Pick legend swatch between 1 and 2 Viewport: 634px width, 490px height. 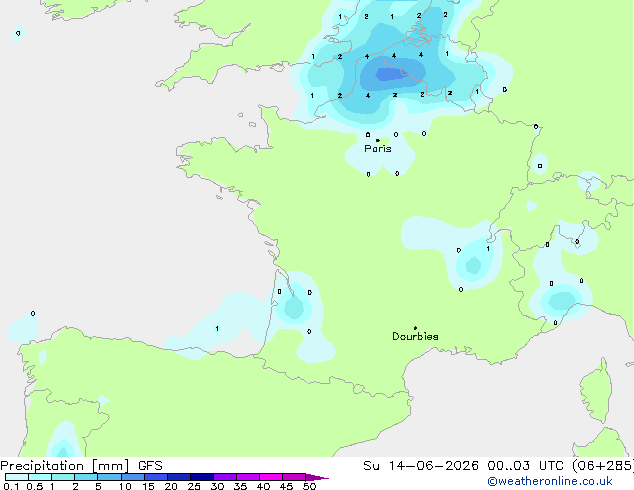(x=63, y=477)
